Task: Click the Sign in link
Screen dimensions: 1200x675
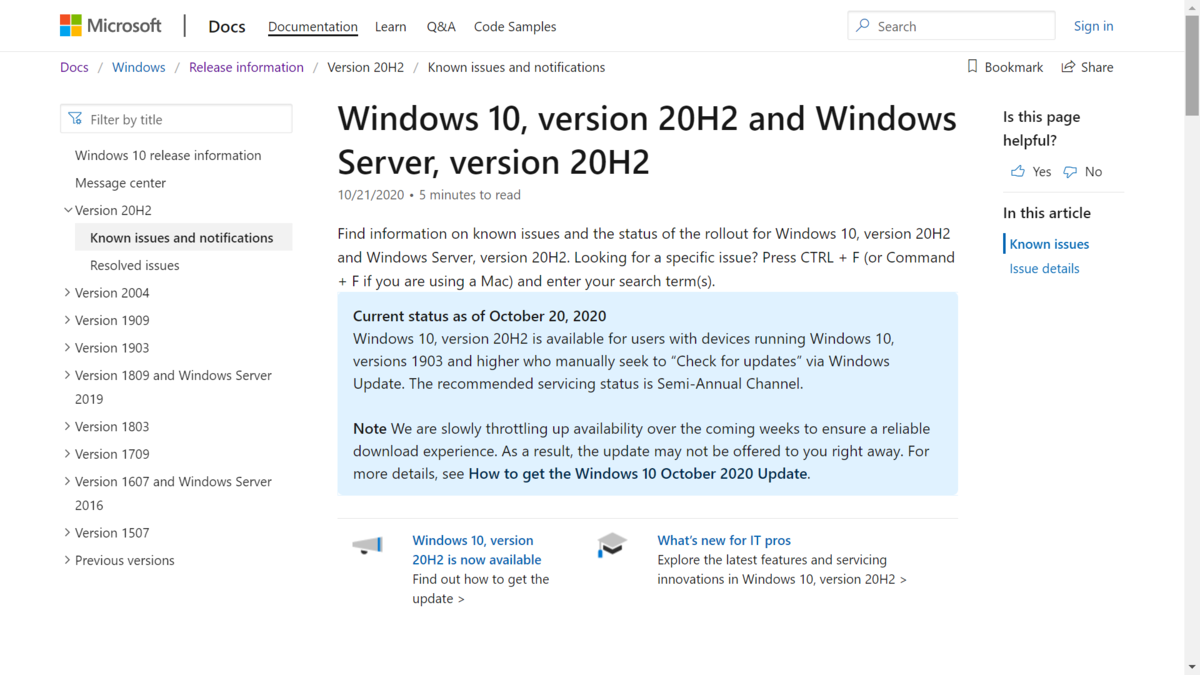Action: click(1093, 26)
